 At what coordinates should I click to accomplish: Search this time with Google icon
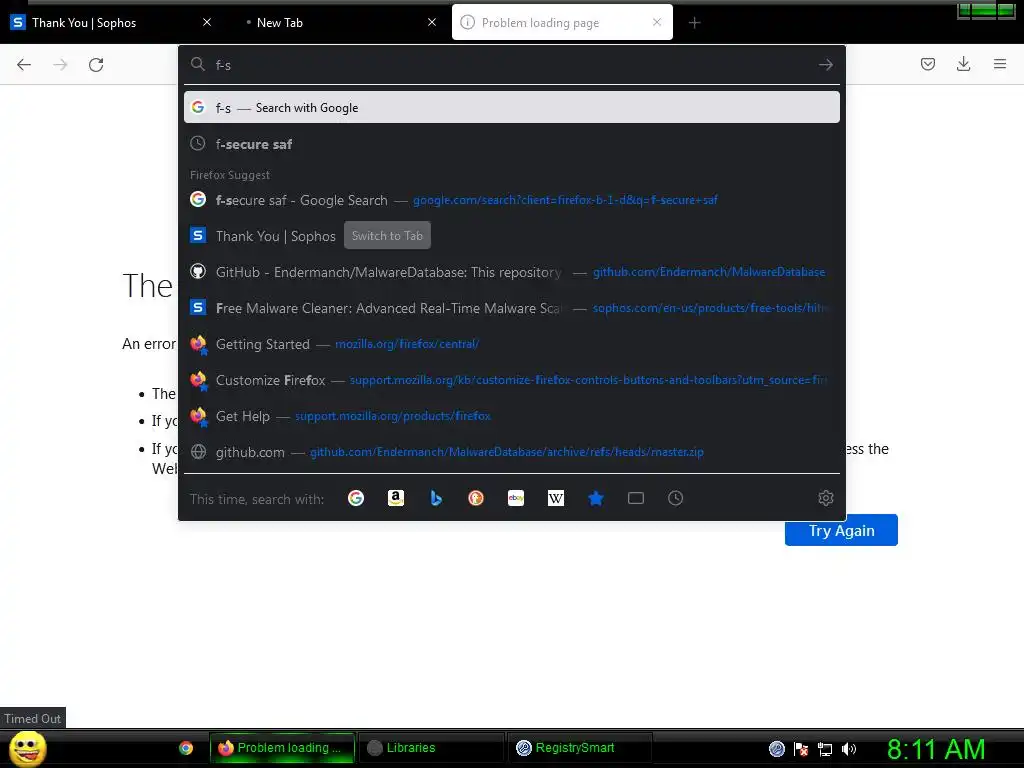[356, 498]
